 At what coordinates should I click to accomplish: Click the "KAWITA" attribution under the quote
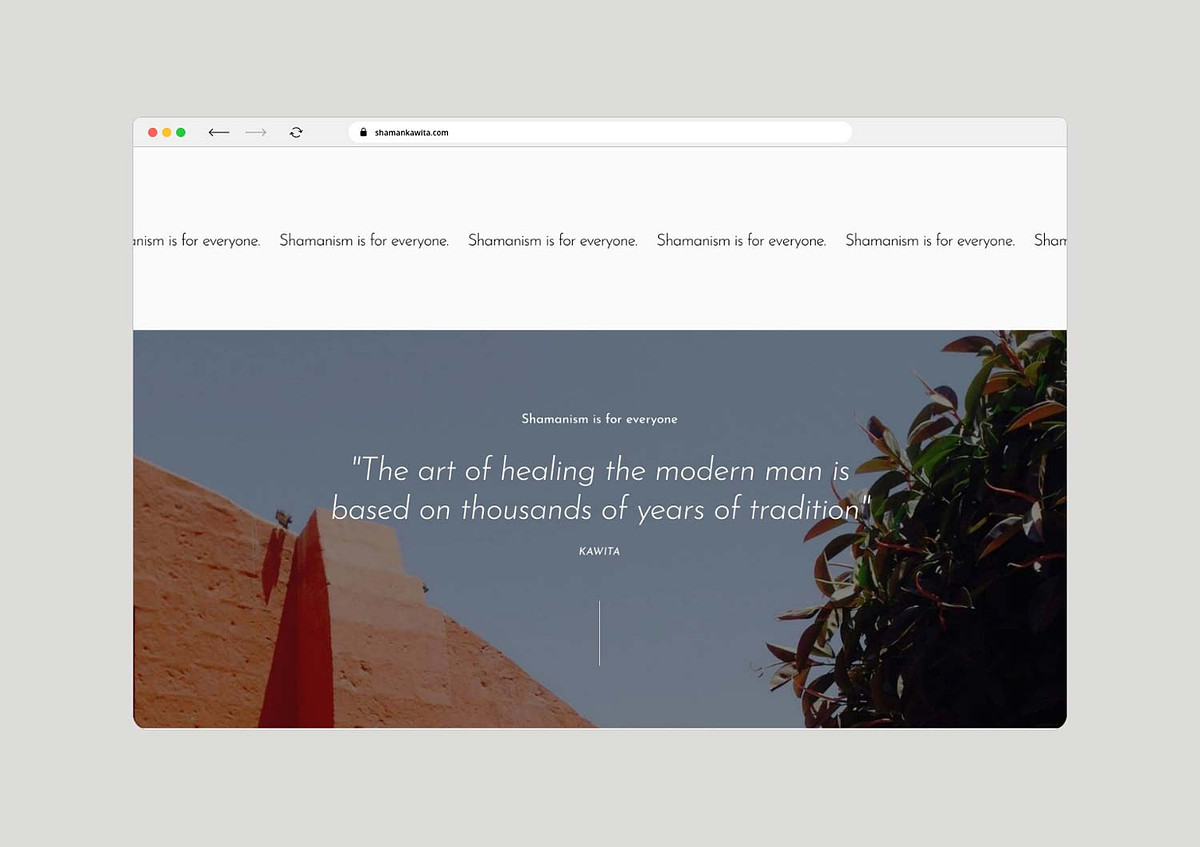(x=599, y=551)
